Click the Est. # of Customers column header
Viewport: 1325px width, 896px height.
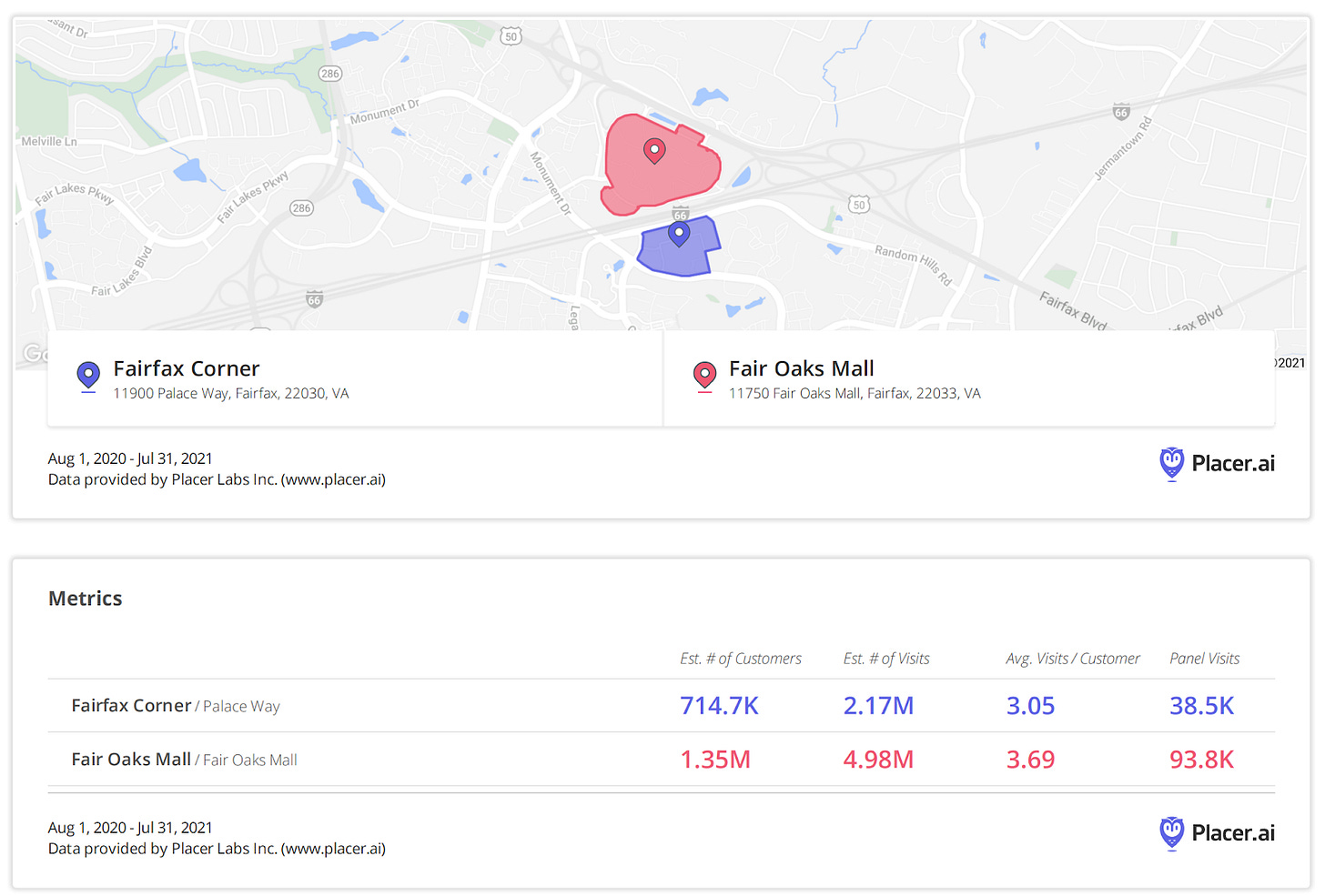(742, 659)
